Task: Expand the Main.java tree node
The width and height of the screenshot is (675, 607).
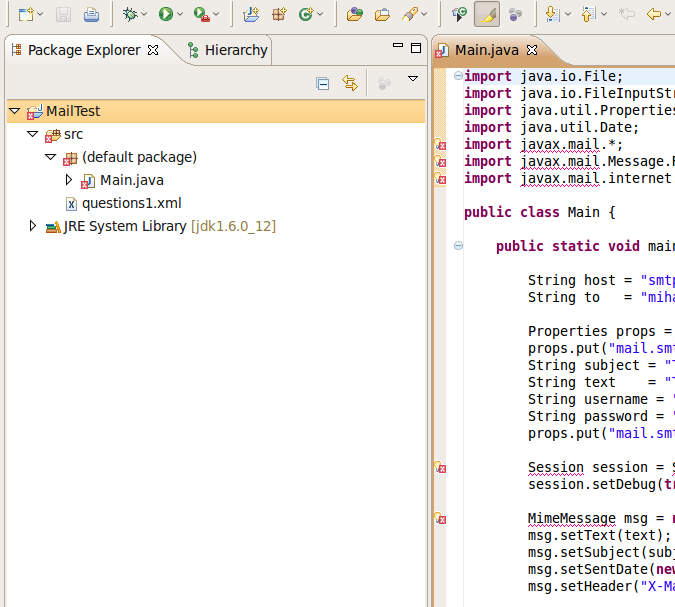Action: [69, 180]
